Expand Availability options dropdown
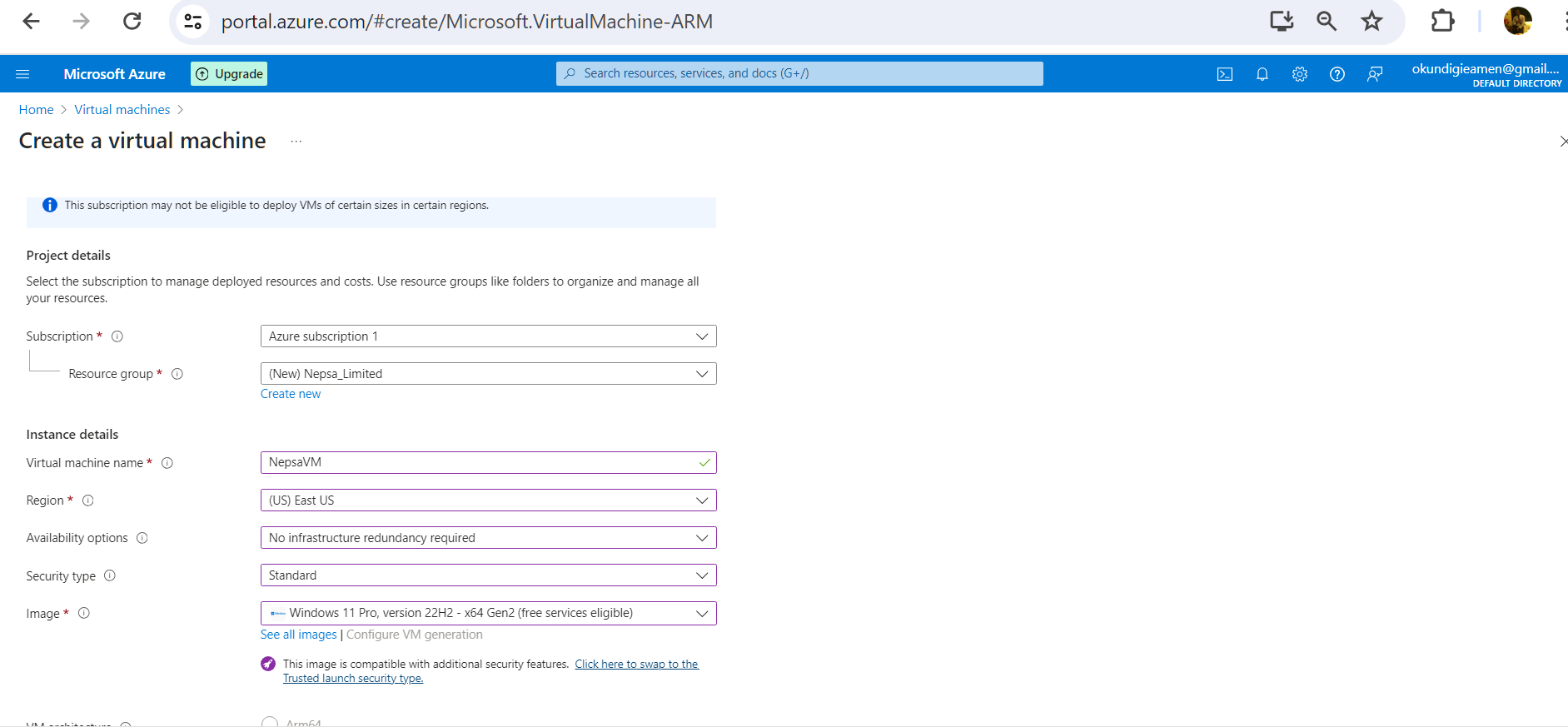Image resolution: width=1568 pixels, height=727 pixels. pos(488,538)
